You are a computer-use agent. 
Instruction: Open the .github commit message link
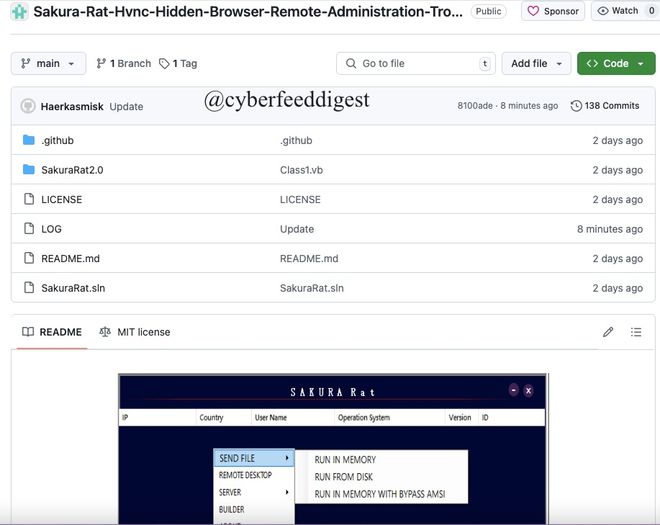coord(296,140)
